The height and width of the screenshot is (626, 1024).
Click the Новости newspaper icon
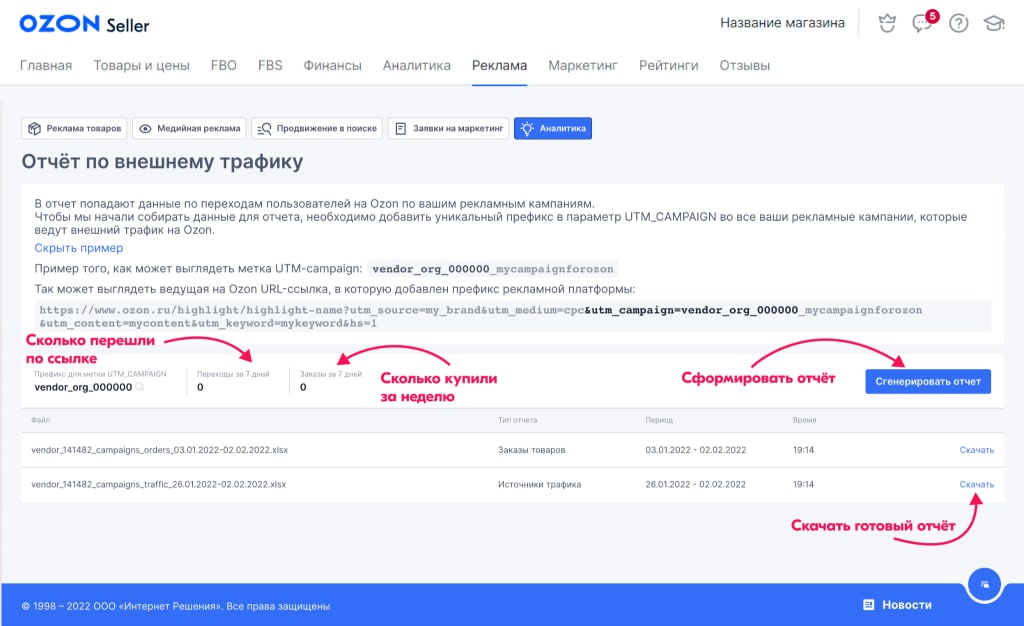(869, 604)
